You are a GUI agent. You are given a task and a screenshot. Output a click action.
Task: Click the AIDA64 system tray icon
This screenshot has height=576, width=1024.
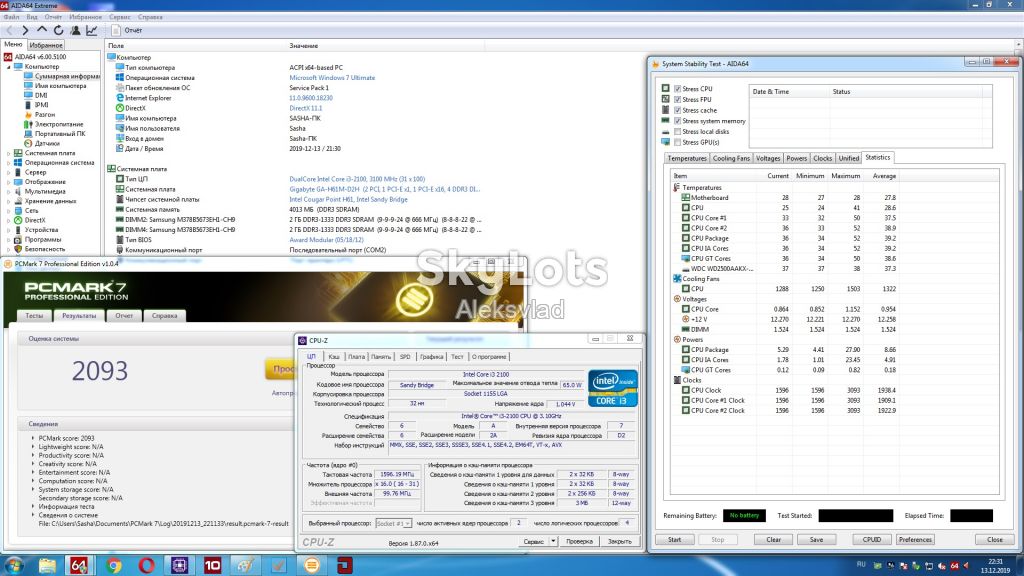(954, 566)
